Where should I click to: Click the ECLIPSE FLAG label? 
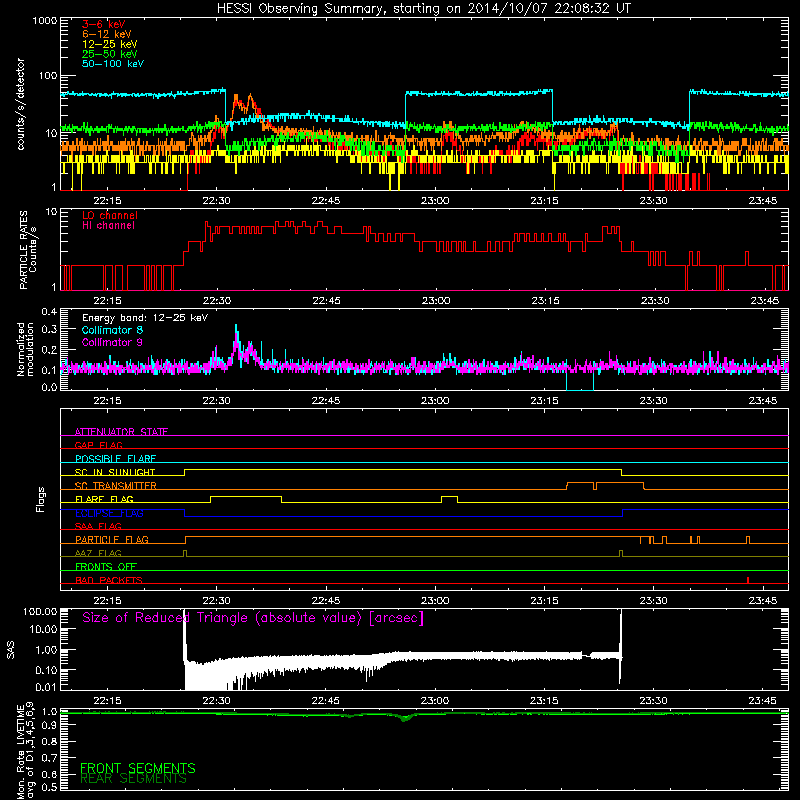[109, 513]
